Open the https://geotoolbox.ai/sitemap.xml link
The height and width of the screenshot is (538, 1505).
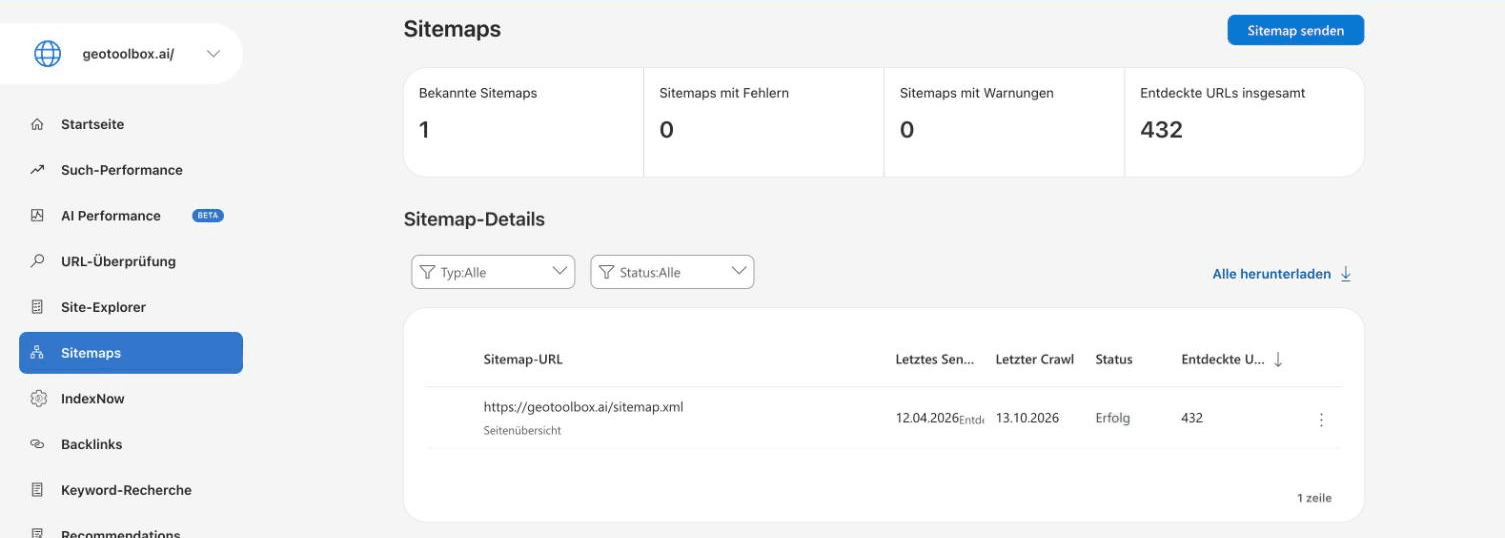[x=583, y=407]
